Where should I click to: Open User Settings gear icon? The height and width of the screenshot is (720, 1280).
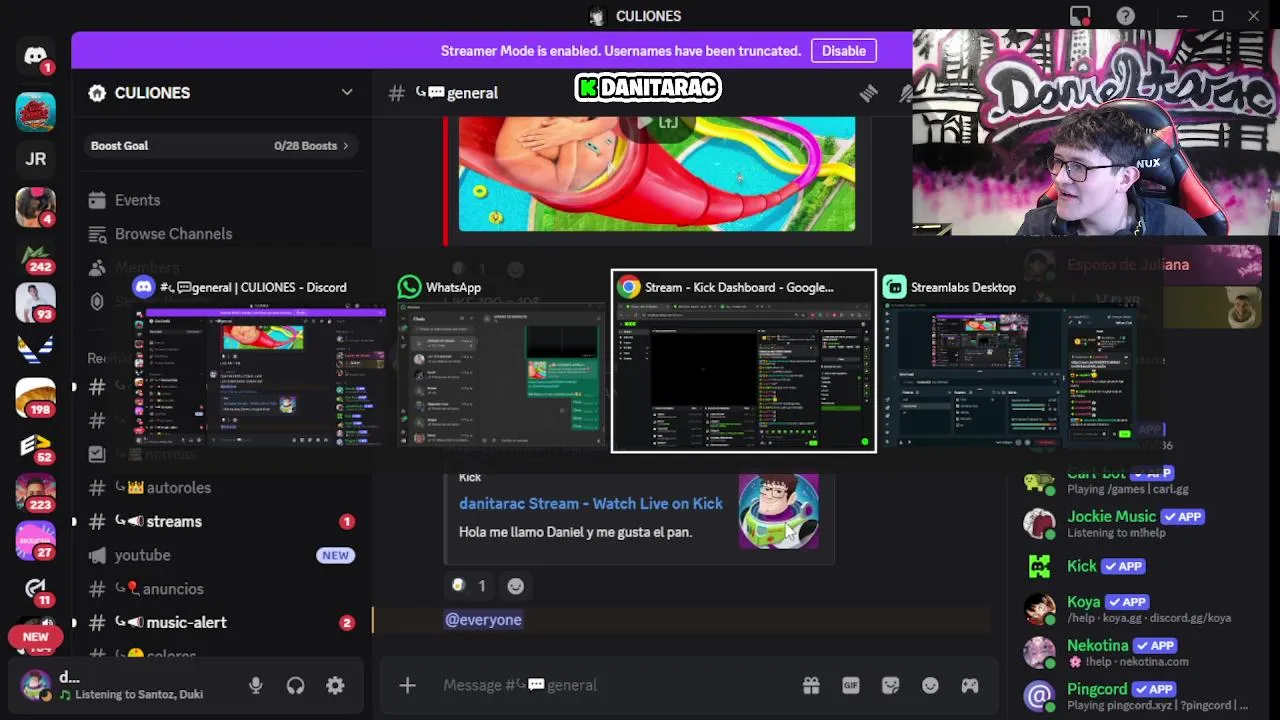[335, 685]
